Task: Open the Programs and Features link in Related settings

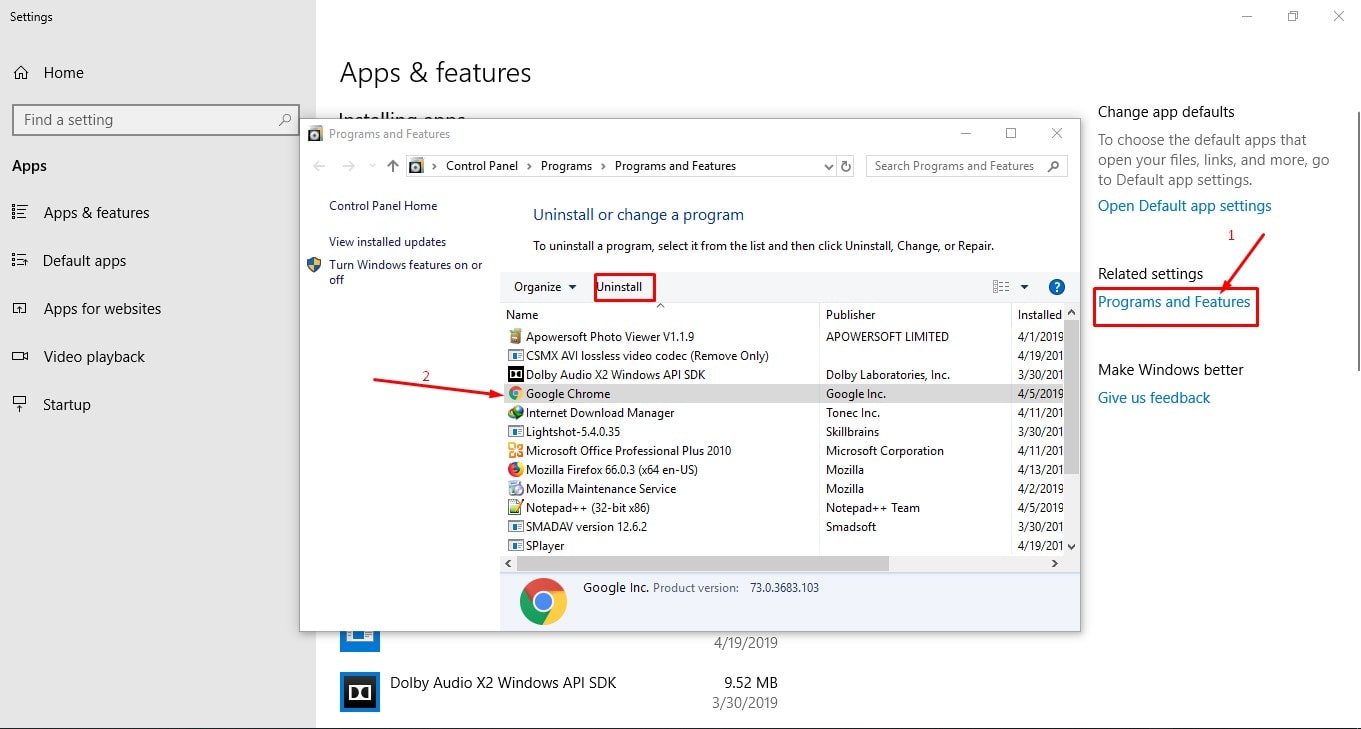Action: pyautogui.click(x=1174, y=302)
